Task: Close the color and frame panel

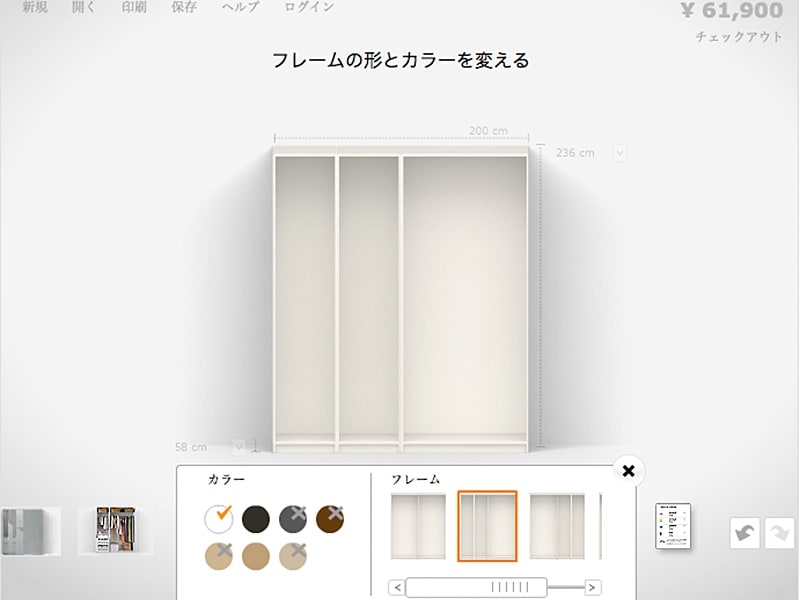Action: pos(628,470)
